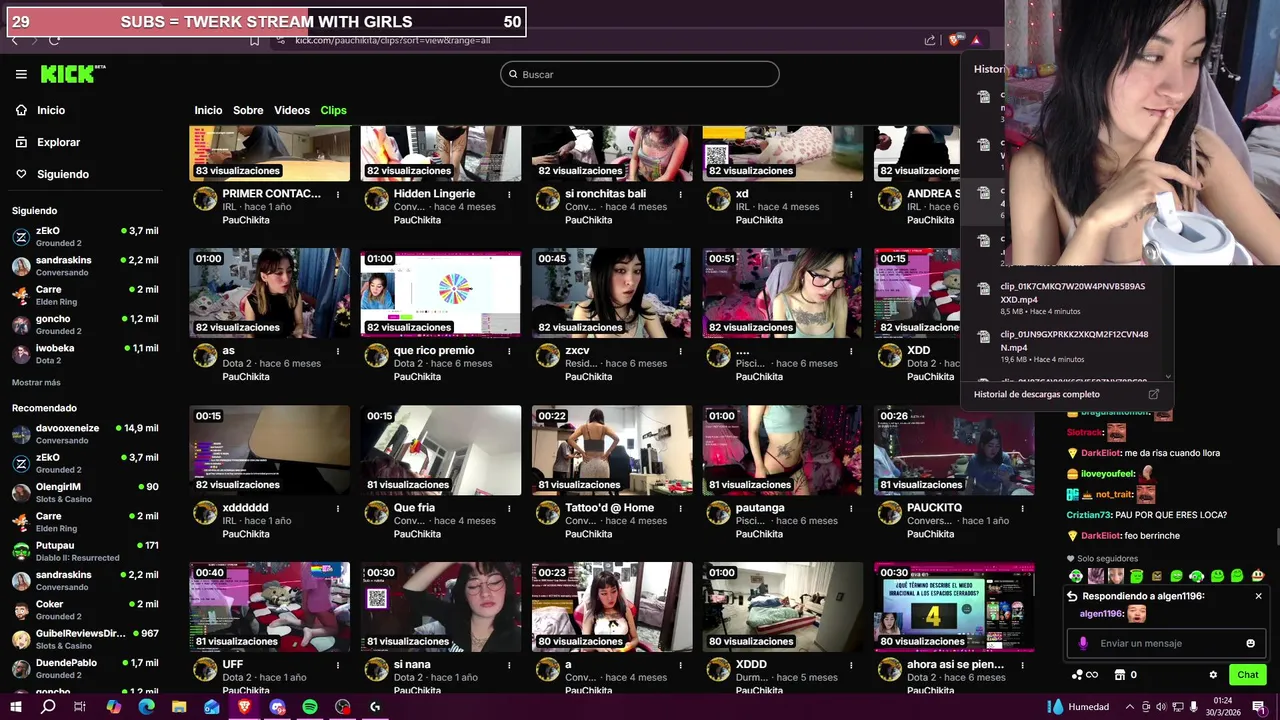
Task: Open davooxeneize in Recomendado list
Action: coord(85,434)
